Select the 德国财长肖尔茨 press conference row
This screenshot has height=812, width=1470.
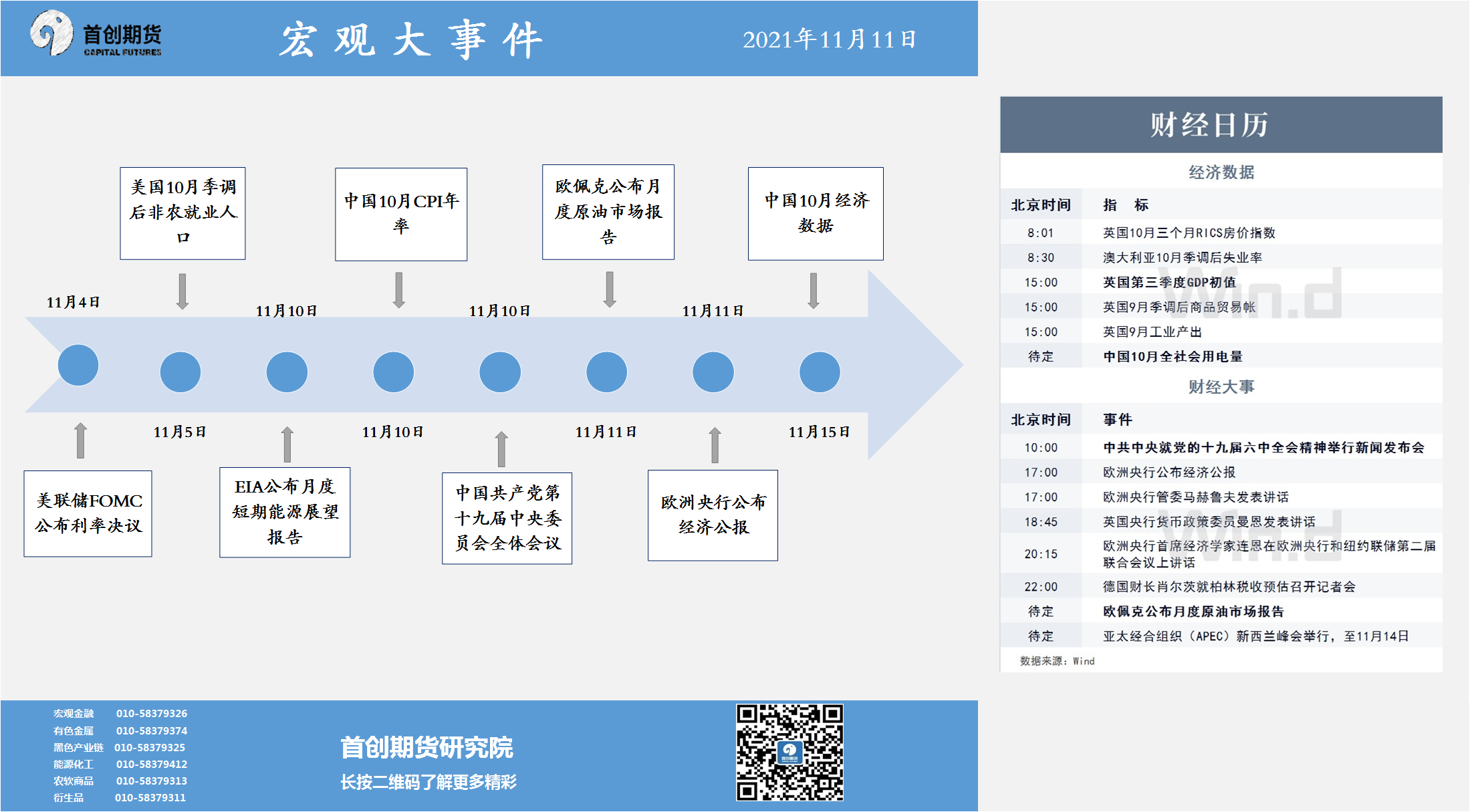point(1221,586)
